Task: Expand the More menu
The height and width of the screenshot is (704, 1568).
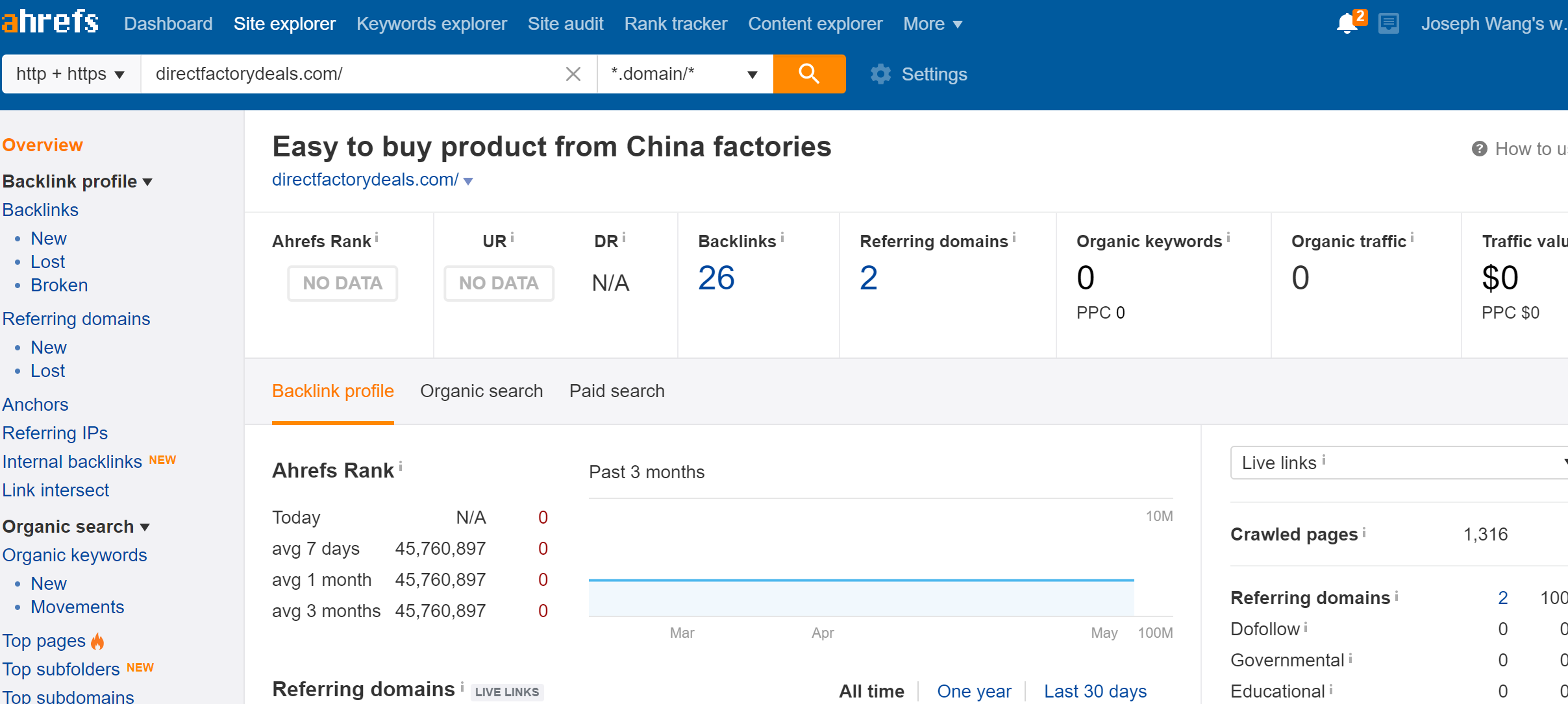Action: click(x=932, y=24)
